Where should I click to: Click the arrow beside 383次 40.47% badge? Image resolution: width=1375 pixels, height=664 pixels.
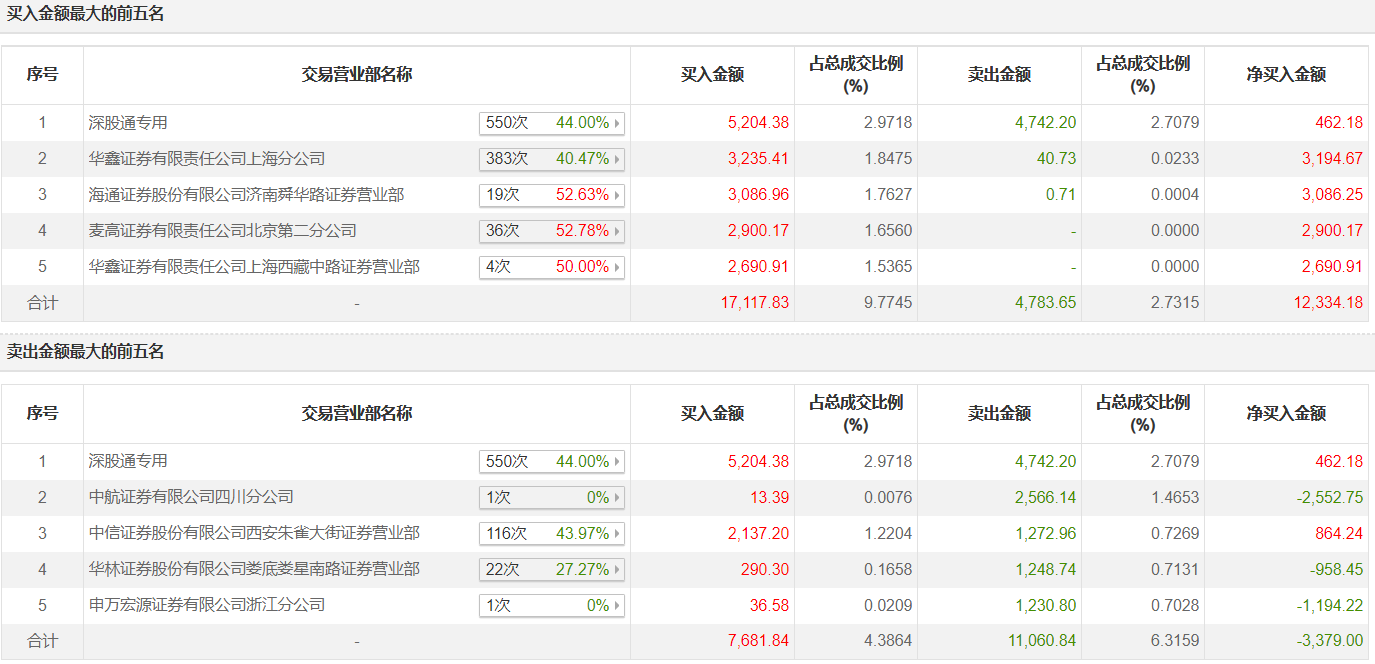[x=617, y=159]
